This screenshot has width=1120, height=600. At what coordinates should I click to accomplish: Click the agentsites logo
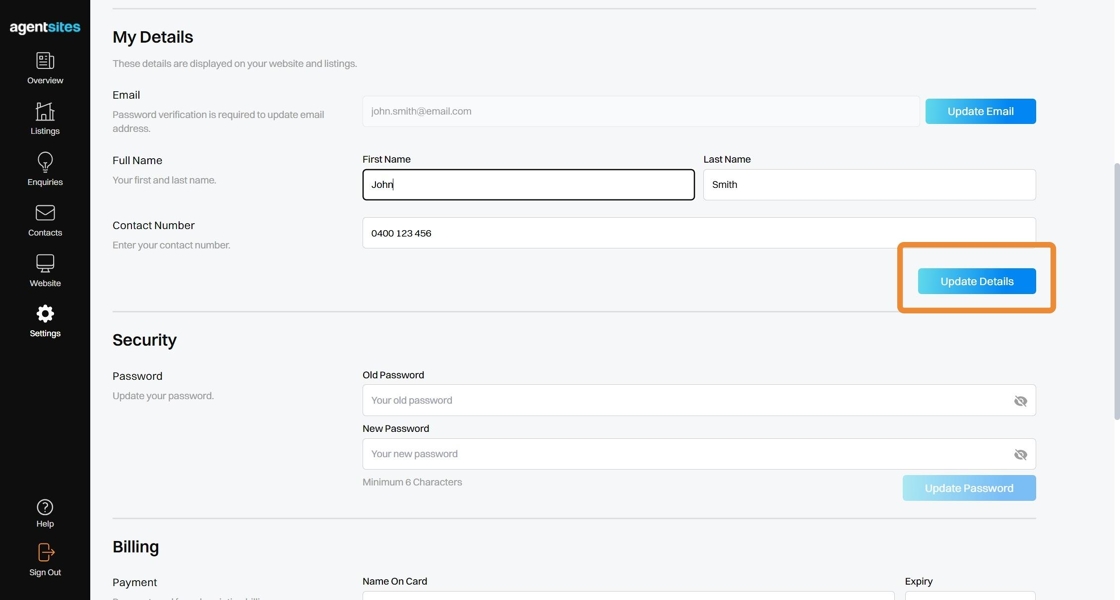[x=45, y=27]
